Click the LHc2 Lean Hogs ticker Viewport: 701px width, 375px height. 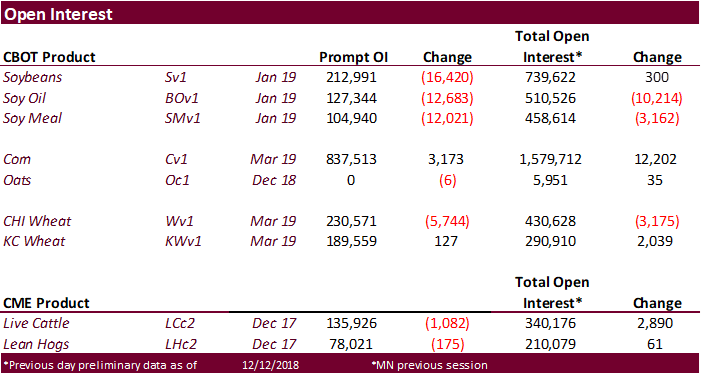180,343
